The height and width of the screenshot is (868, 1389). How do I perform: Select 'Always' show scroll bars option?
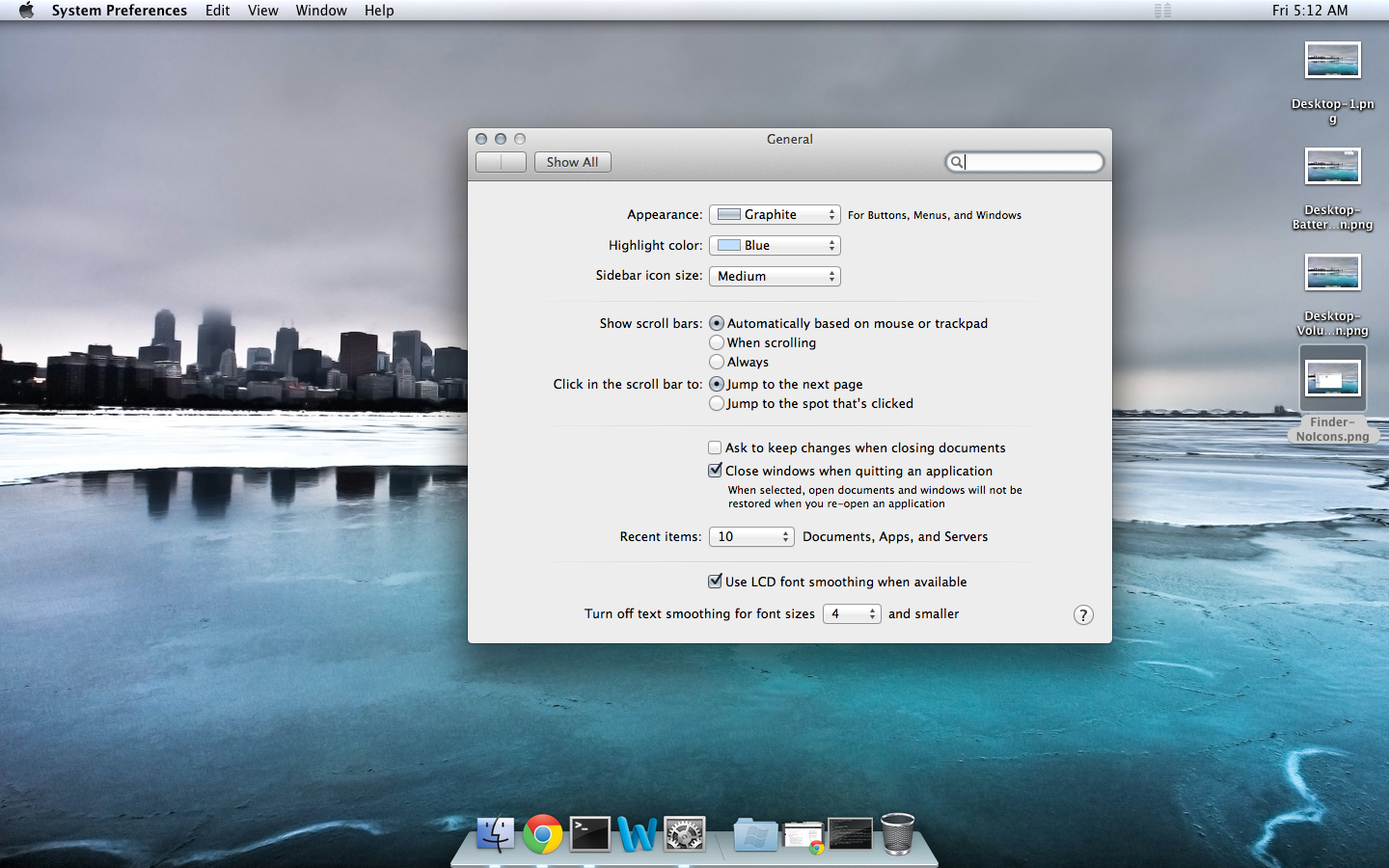pos(717,362)
